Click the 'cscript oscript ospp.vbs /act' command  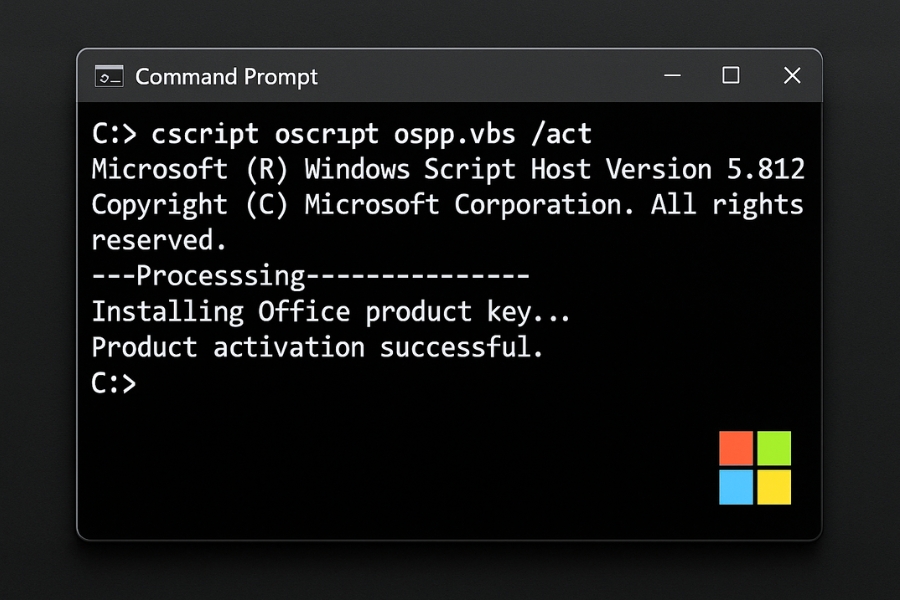point(371,135)
